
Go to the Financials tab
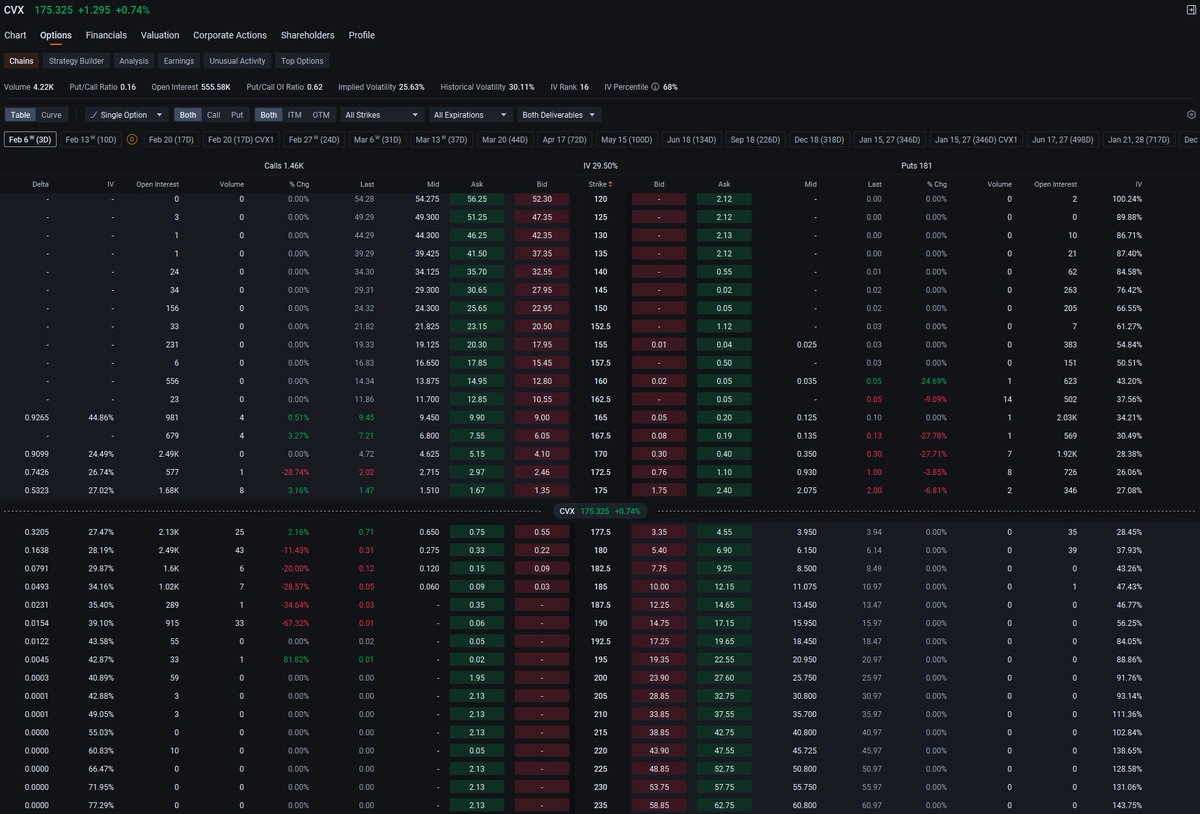pyautogui.click(x=106, y=35)
